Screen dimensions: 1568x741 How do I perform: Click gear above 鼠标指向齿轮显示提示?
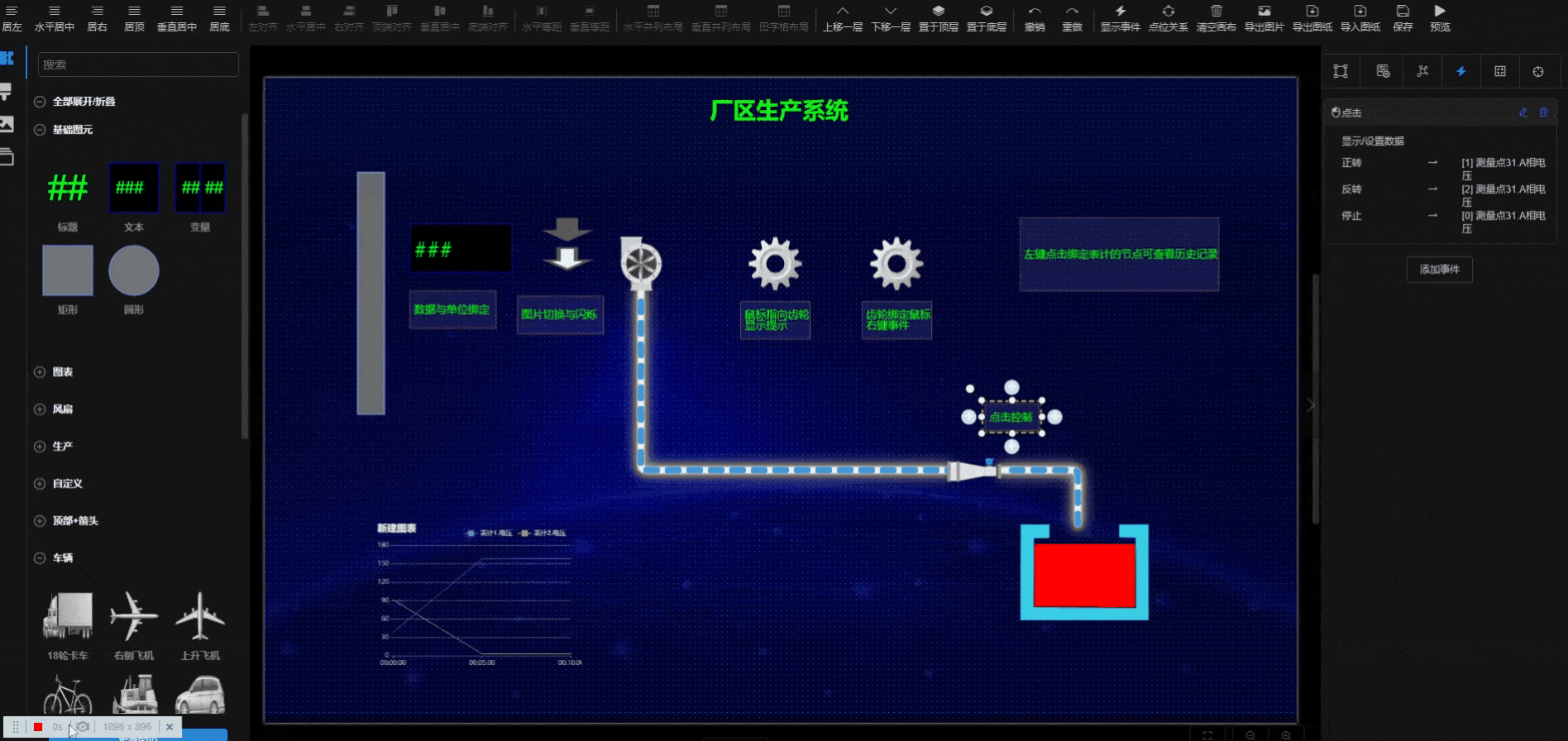click(x=775, y=264)
